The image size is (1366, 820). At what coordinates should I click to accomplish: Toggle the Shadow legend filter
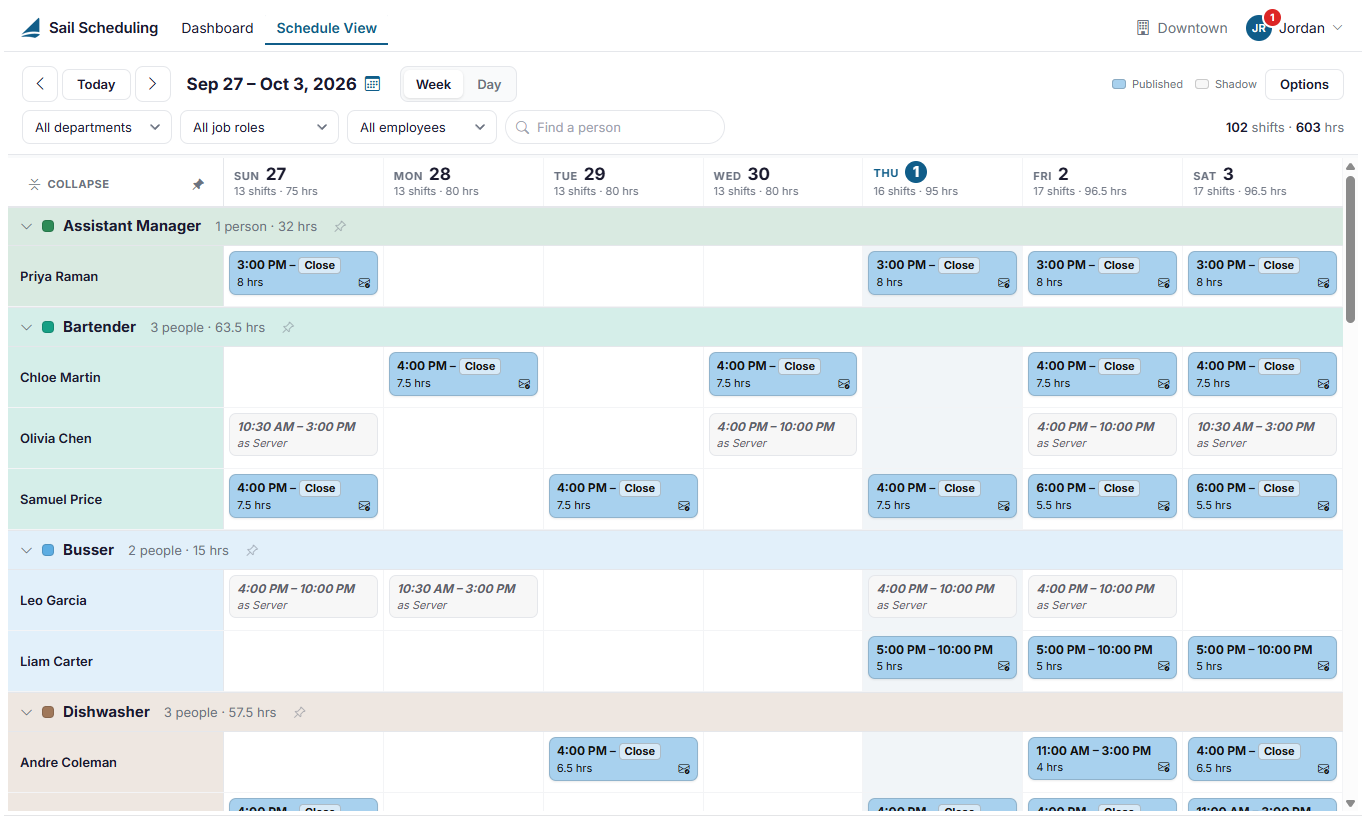(1226, 84)
